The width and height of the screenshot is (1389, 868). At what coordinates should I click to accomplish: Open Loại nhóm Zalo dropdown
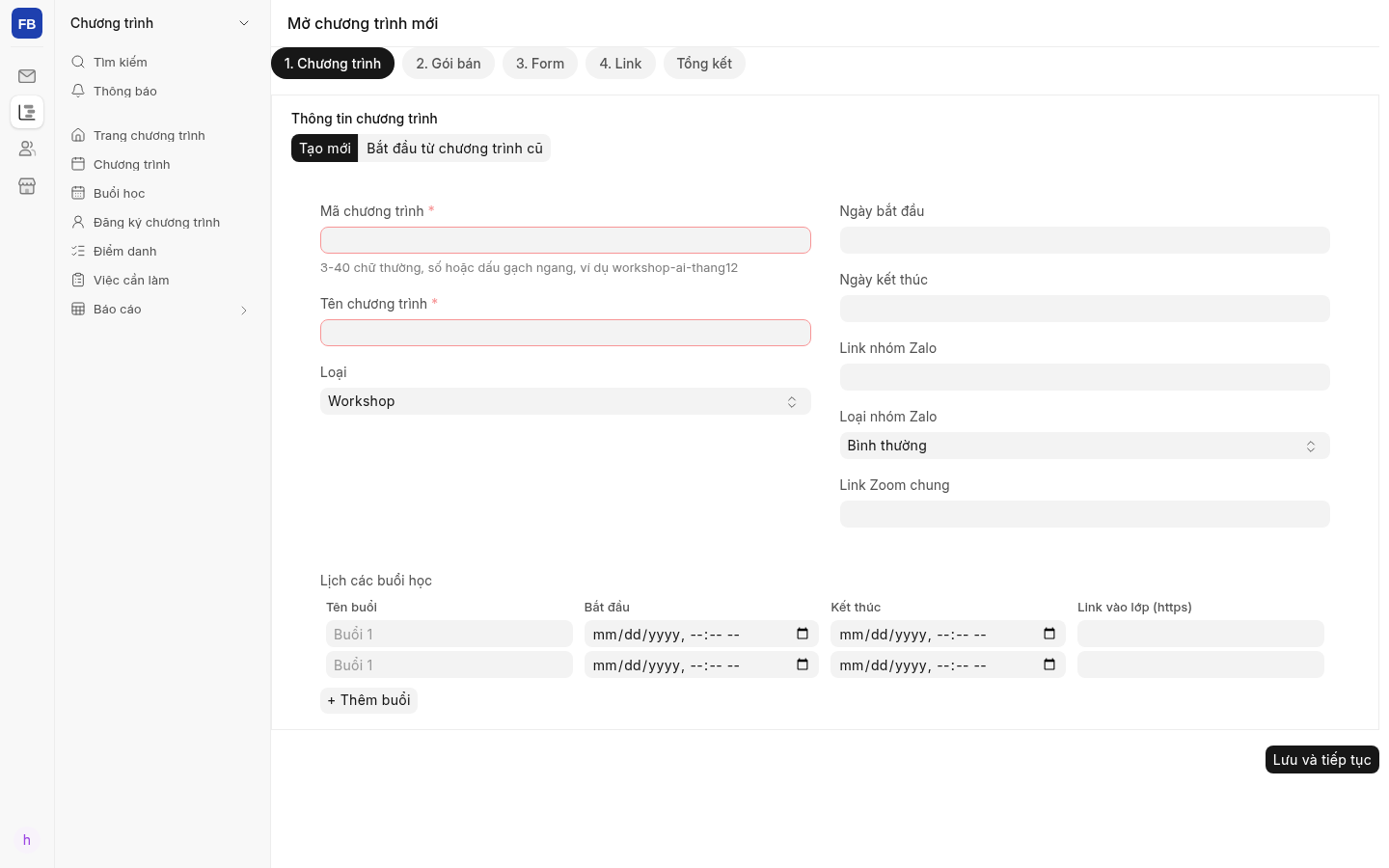[x=1084, y=446]
